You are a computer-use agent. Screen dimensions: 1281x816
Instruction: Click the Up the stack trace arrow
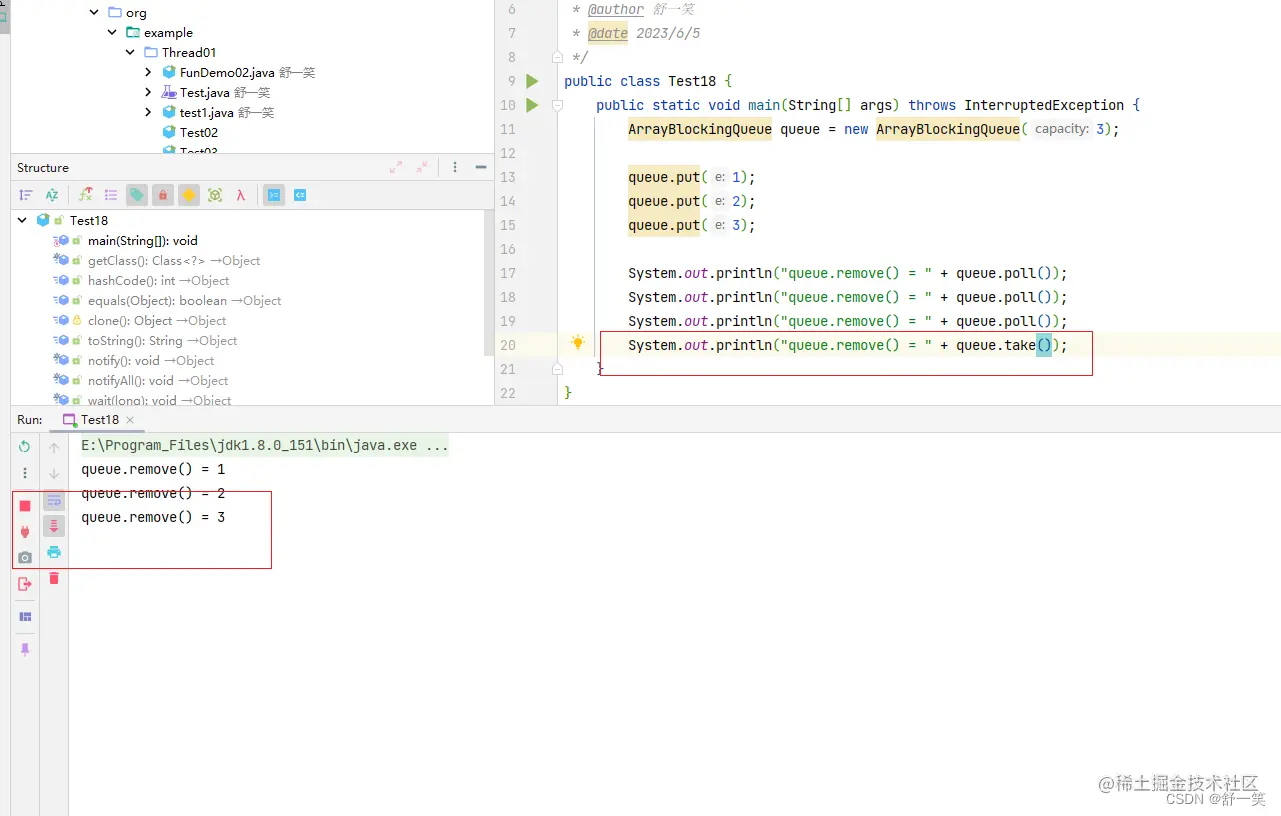click(x=54, y=448)
